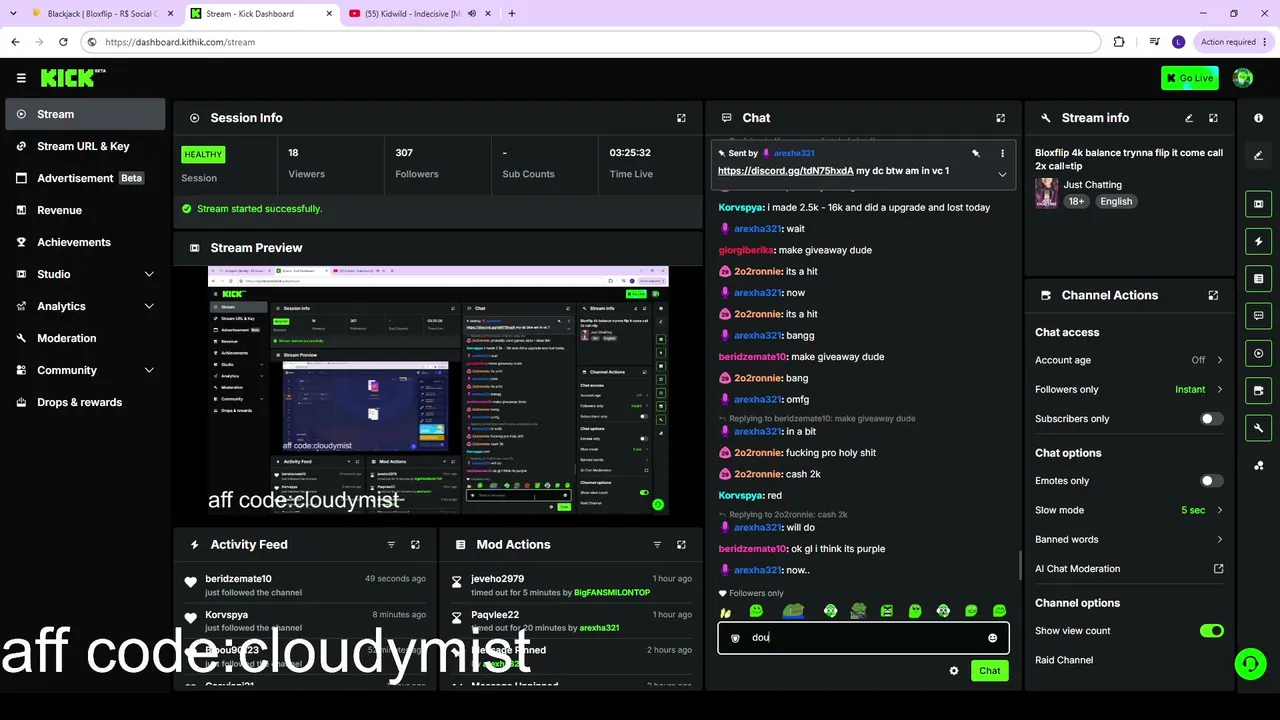Click the browser address bar
This screenshot has width=1280, height=720.
pos(590,42)
